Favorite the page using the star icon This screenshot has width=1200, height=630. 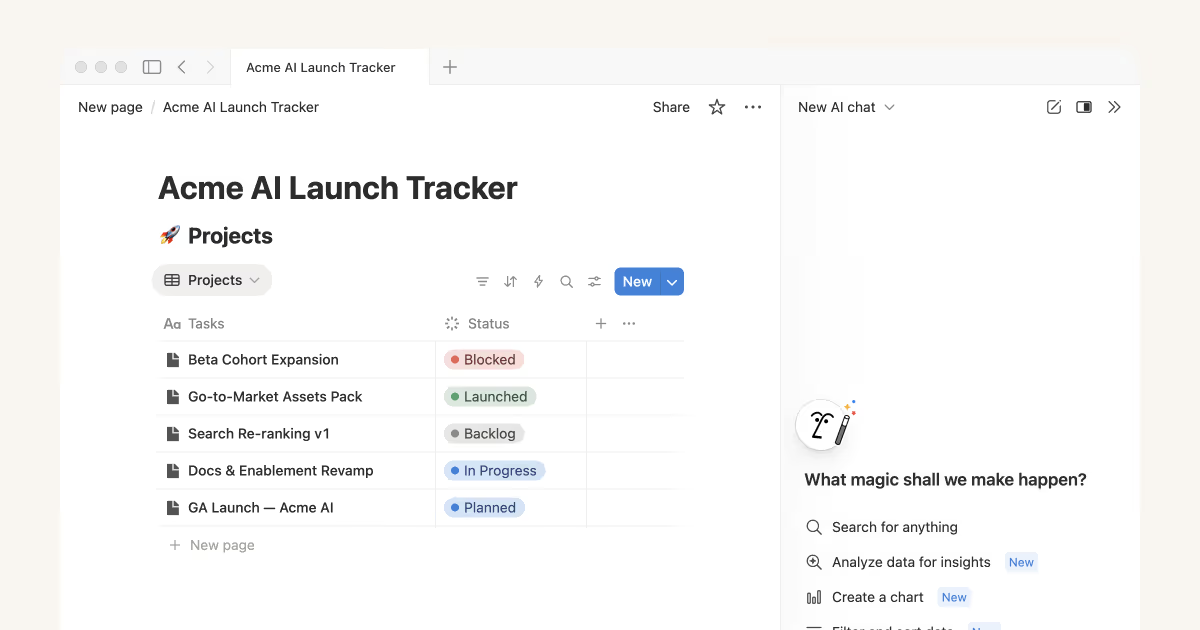(x=716, y=107)
